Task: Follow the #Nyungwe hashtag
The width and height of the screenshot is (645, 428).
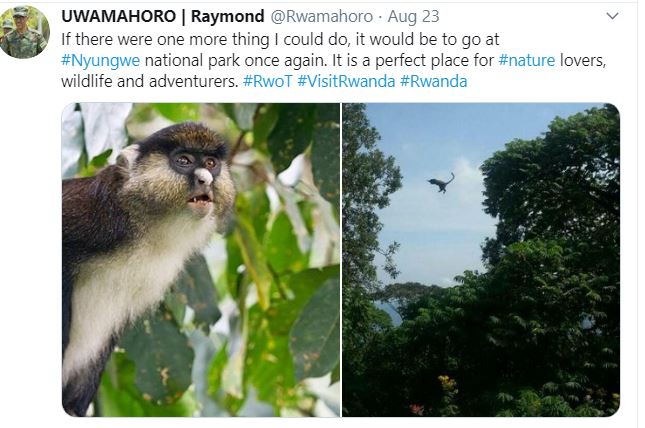Action: [x=100, y=60]
